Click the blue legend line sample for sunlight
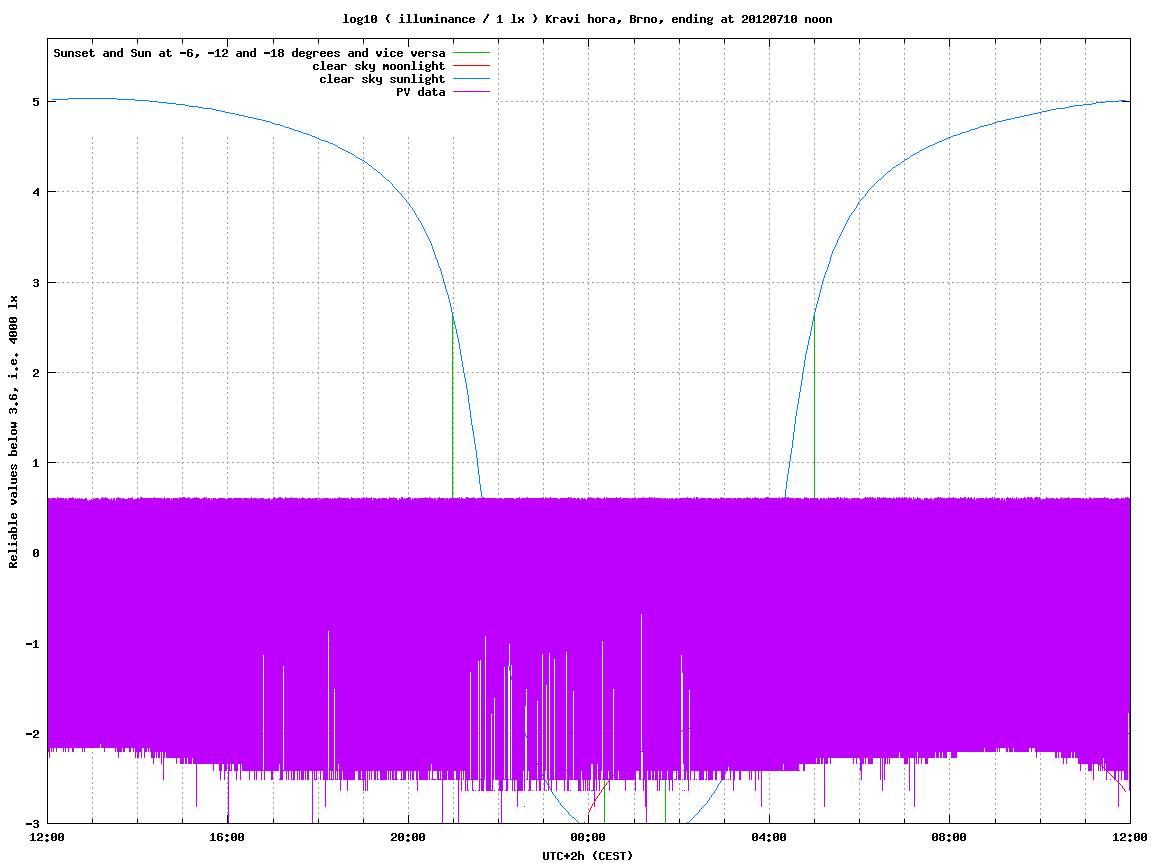 point(471,79)
